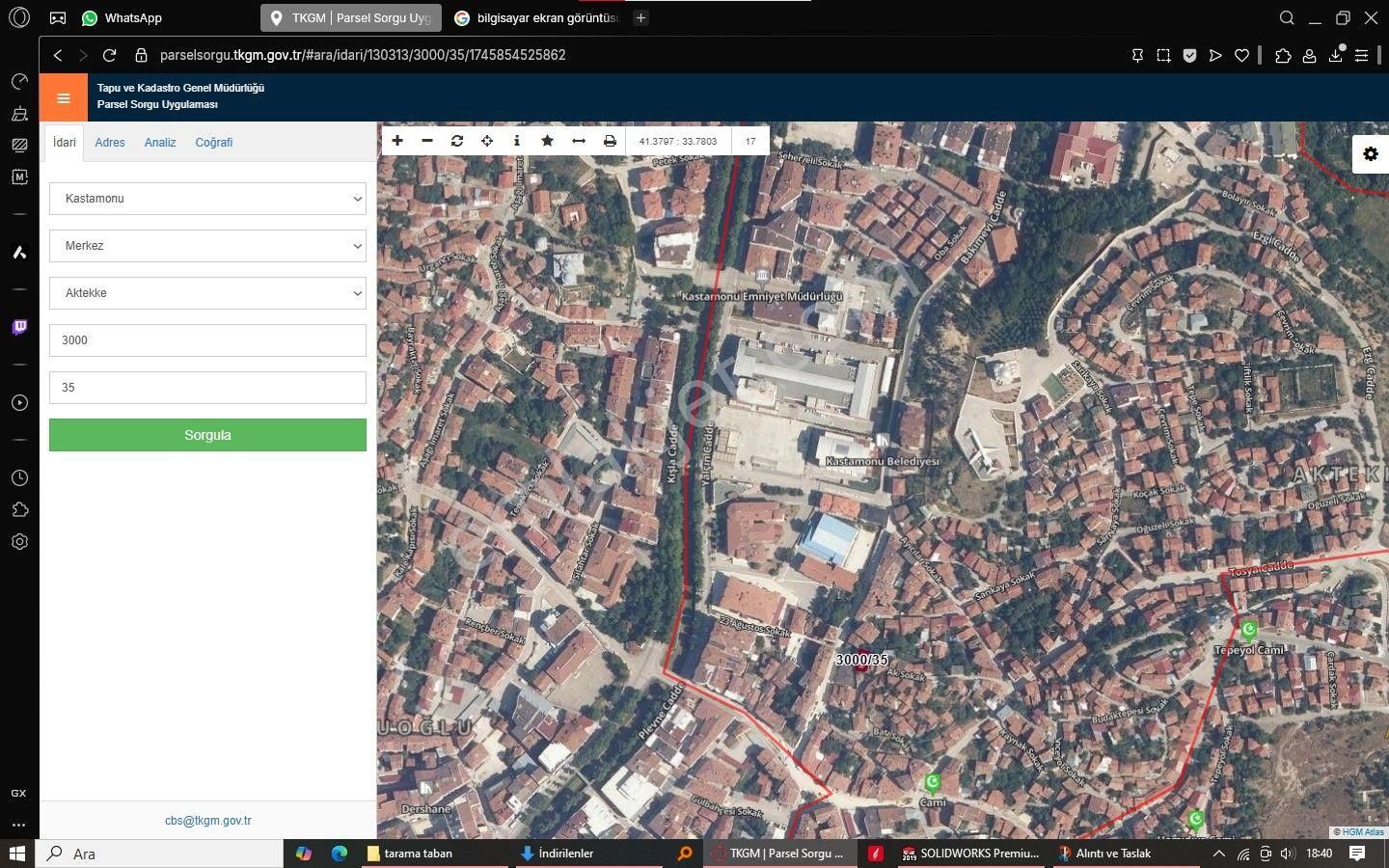Image resolution: width=1389 pixels, height=868 pixels.
Task: Open Opera sidebar settings gear
Action: pyautogui.click(x=19, y=542)
